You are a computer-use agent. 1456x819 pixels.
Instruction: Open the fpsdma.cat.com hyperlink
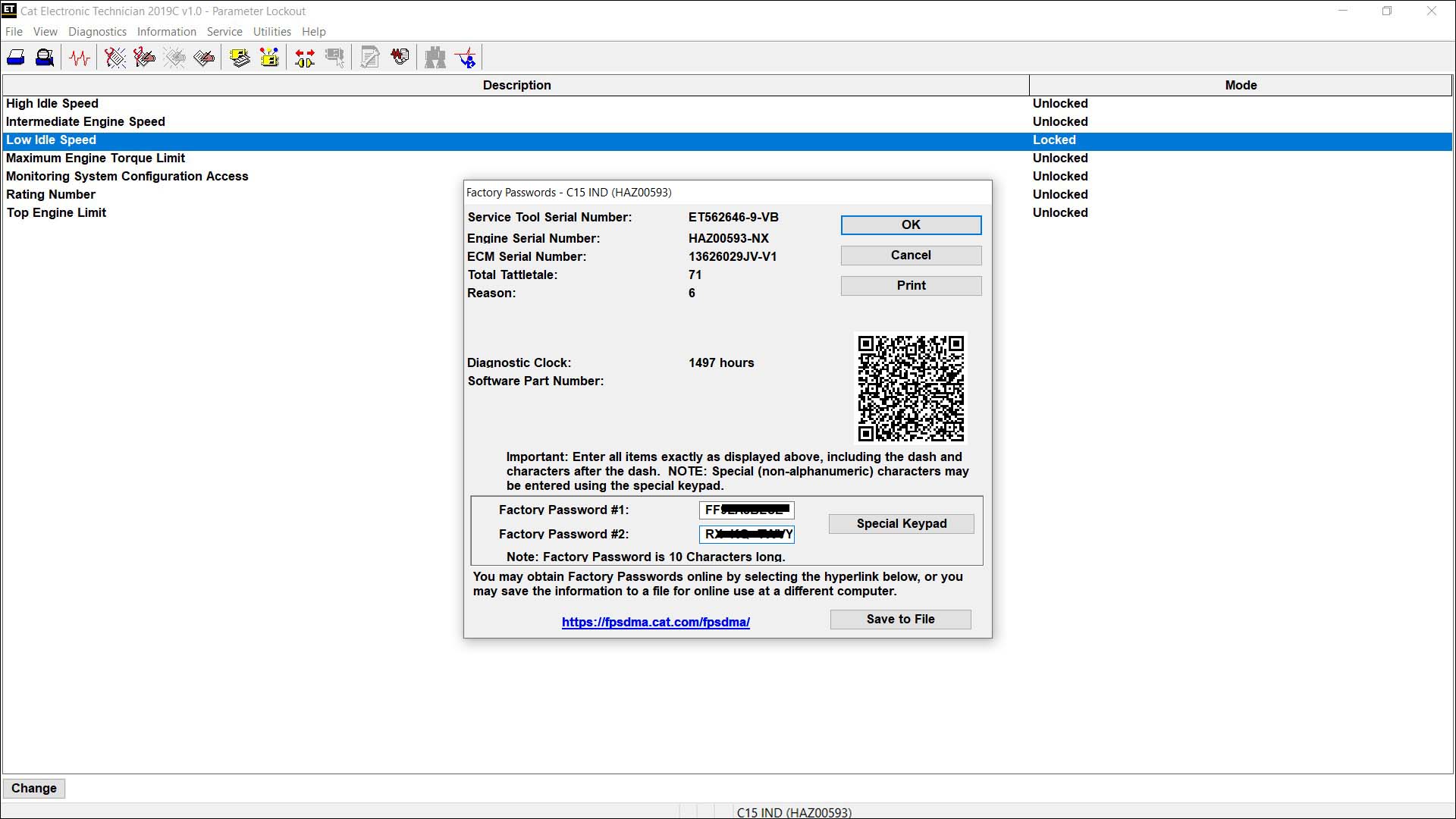click(x=655, y=622)
